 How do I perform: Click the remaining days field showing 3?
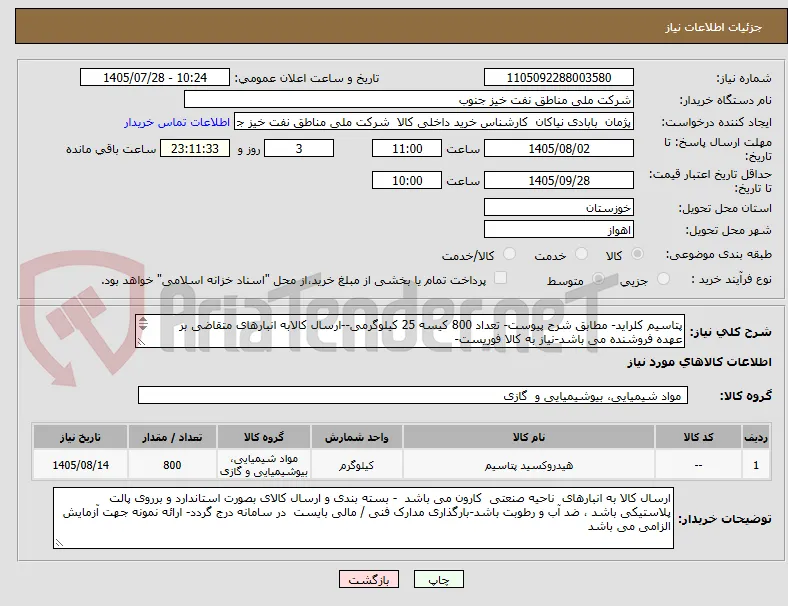click(299, 149)
